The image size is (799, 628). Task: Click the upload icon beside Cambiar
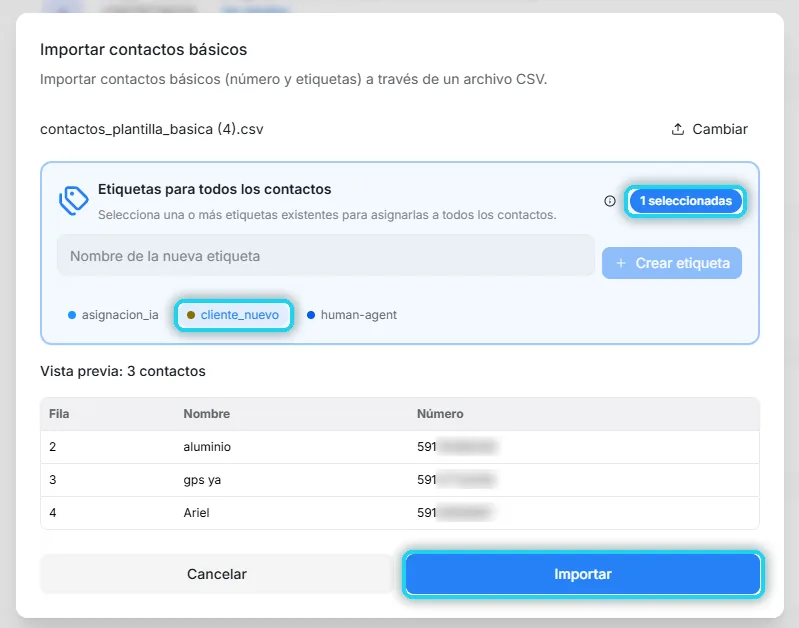678,129
